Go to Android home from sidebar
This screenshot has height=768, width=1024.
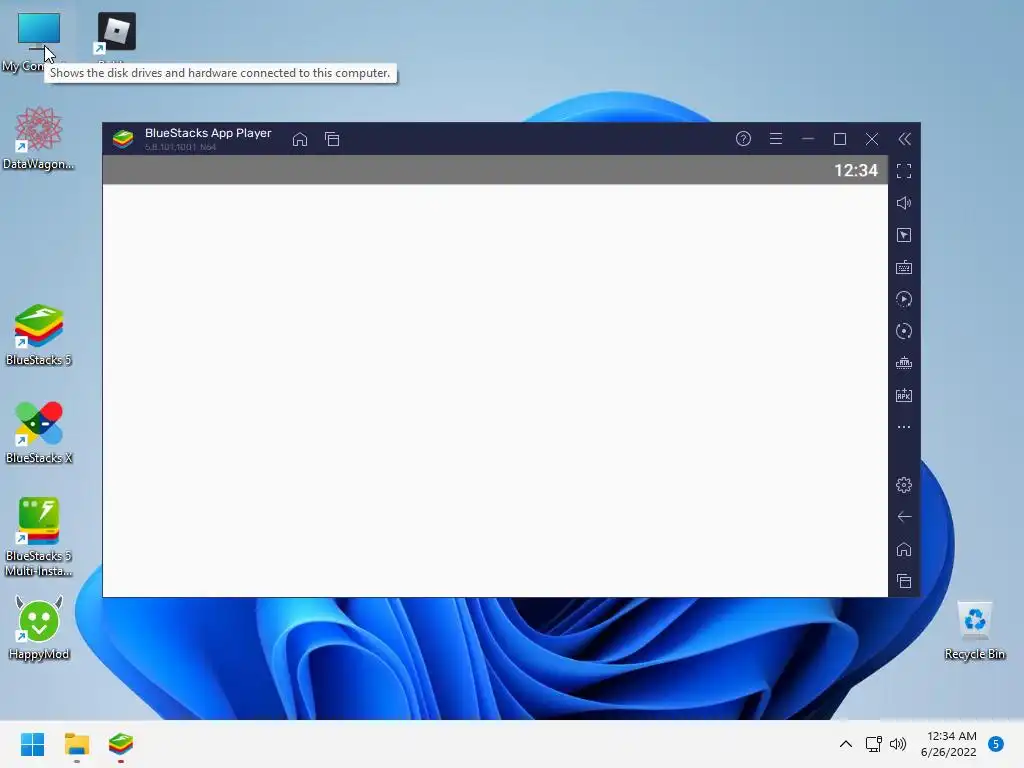point(904,549)
